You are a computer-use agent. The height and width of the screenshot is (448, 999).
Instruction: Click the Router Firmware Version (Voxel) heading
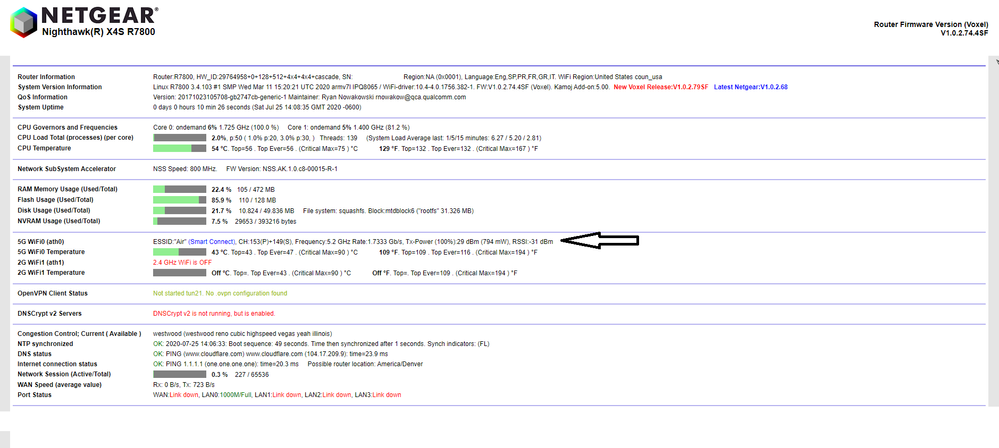(x=930, y=24)
